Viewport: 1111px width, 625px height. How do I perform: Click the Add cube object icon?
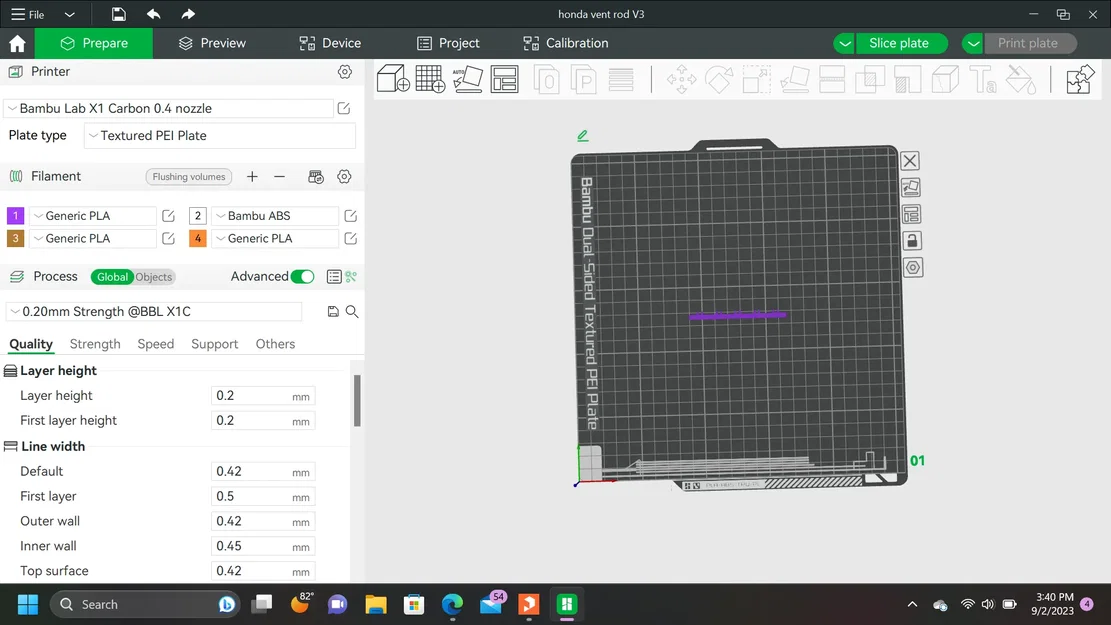393,79
